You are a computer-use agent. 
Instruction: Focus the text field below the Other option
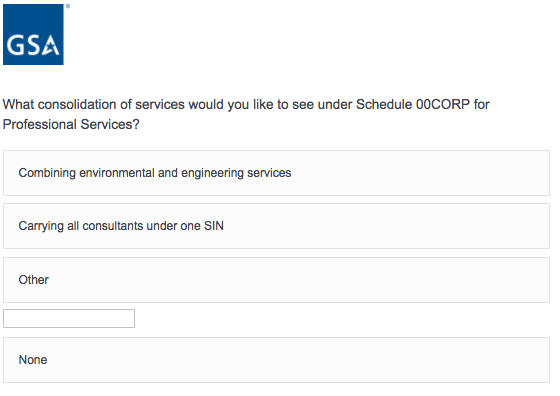[69, 319]
